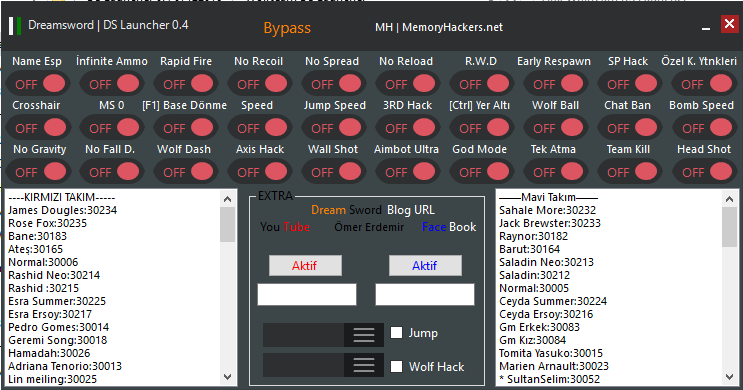
Task: Open the Face Book link
Action: (449, 227)
